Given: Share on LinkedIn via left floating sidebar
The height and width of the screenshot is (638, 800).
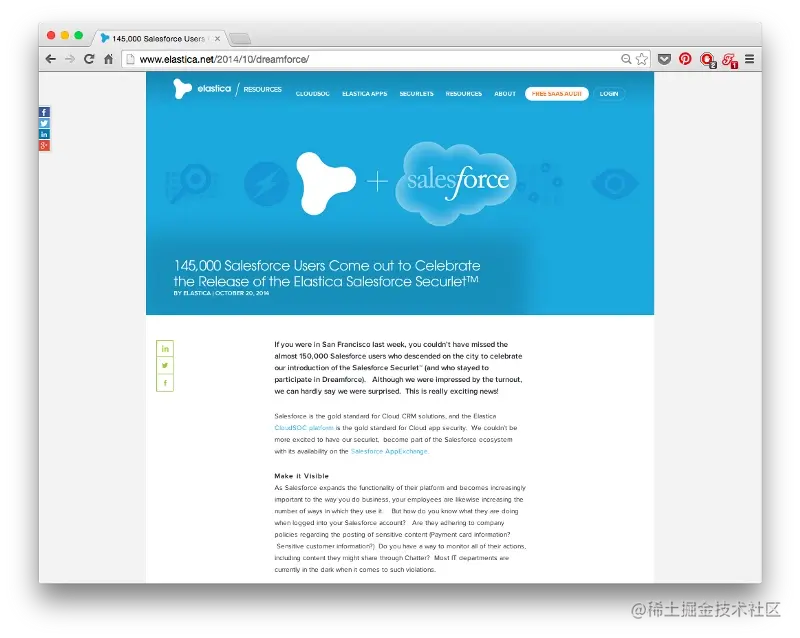Looking at the screenshot, I should [x=44, y=134].
